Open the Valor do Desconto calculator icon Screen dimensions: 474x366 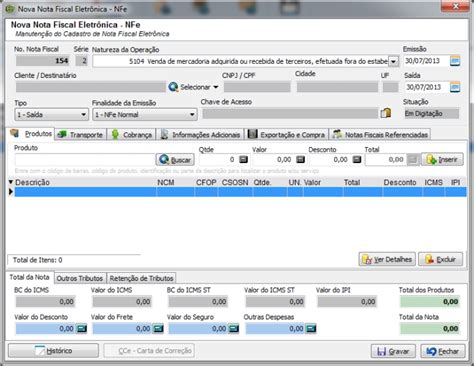tap(81, 329)
